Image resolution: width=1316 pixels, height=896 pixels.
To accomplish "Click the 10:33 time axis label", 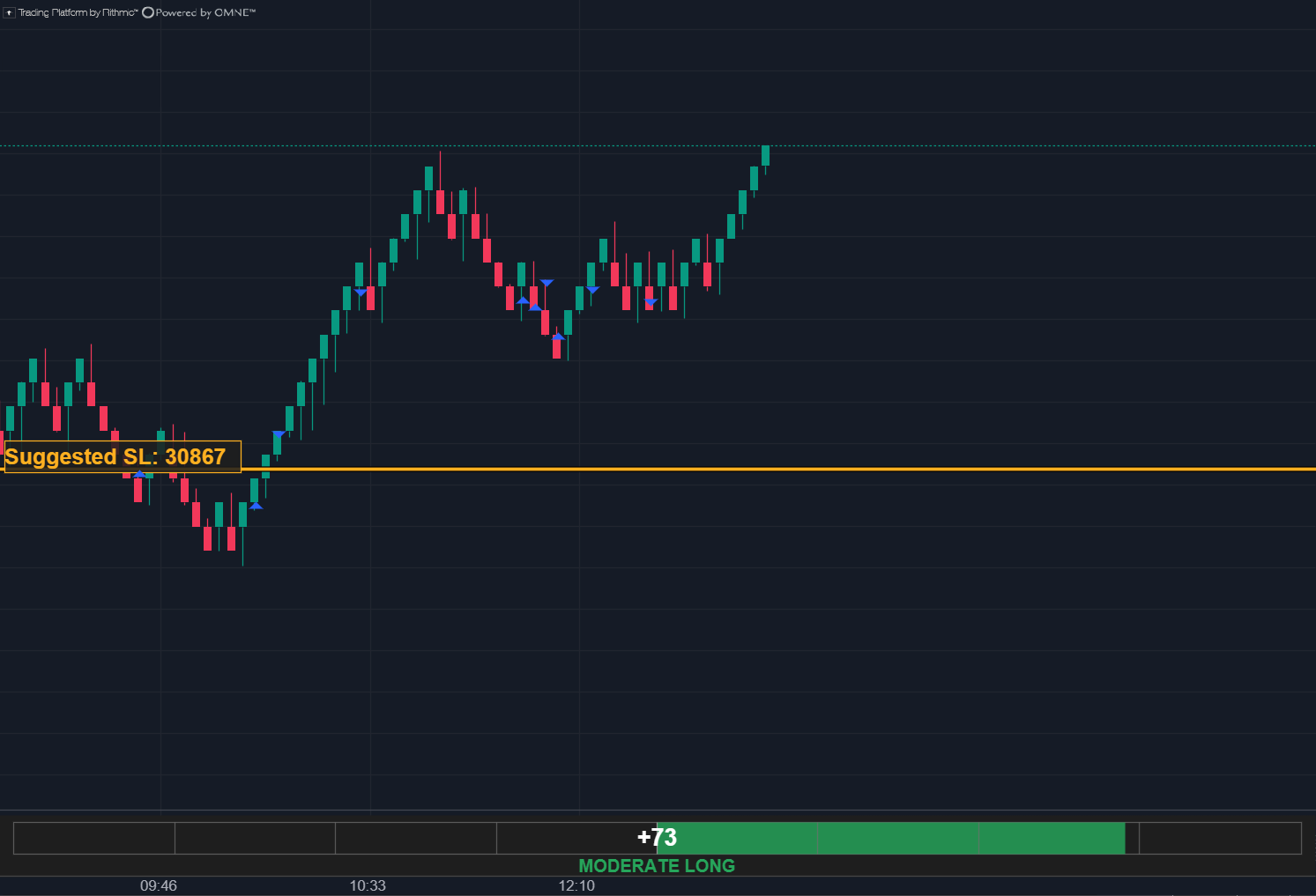I will pyautogui.click(x=368, y=885).
